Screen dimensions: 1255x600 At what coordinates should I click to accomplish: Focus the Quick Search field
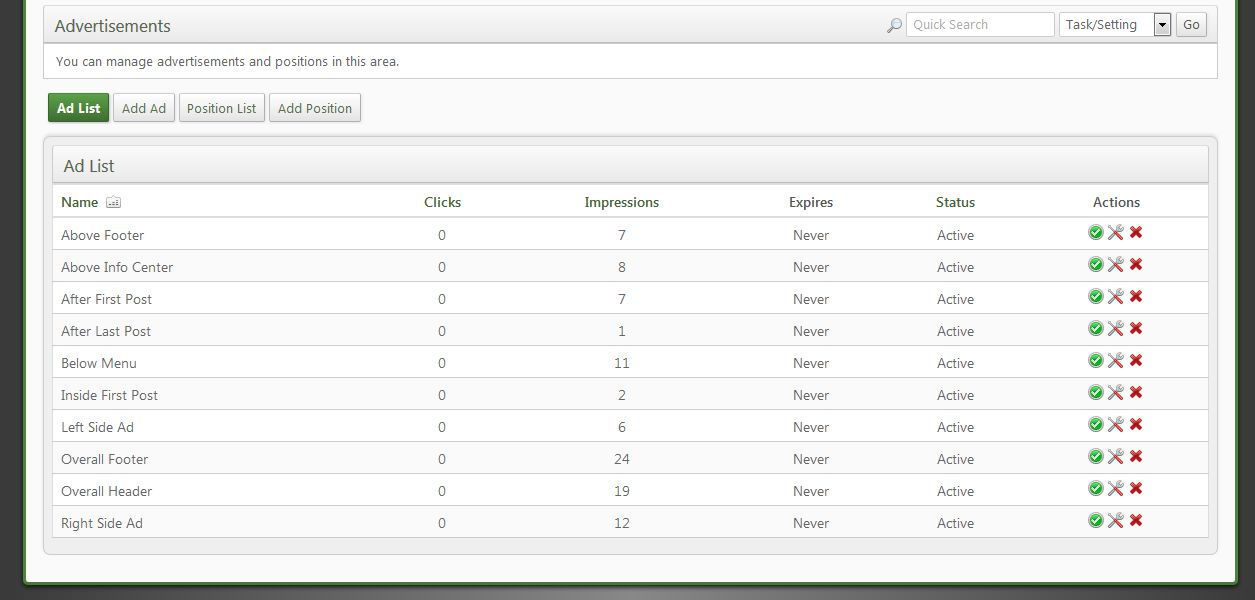click(980, 25)
